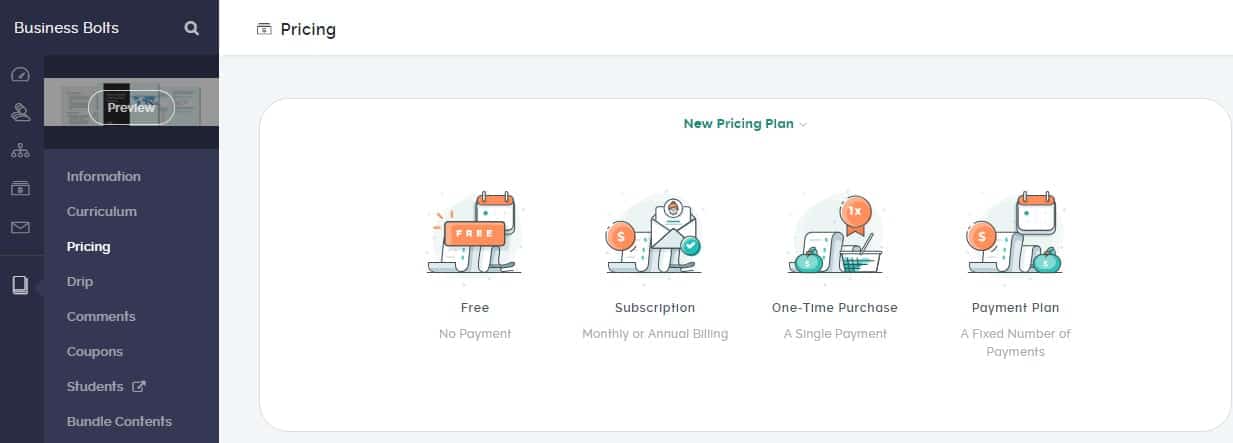The width and height of the screenshot is (1233, 443).
Task: Pick the Payment Plan illustration
Action: click(x=1015, y=235)
